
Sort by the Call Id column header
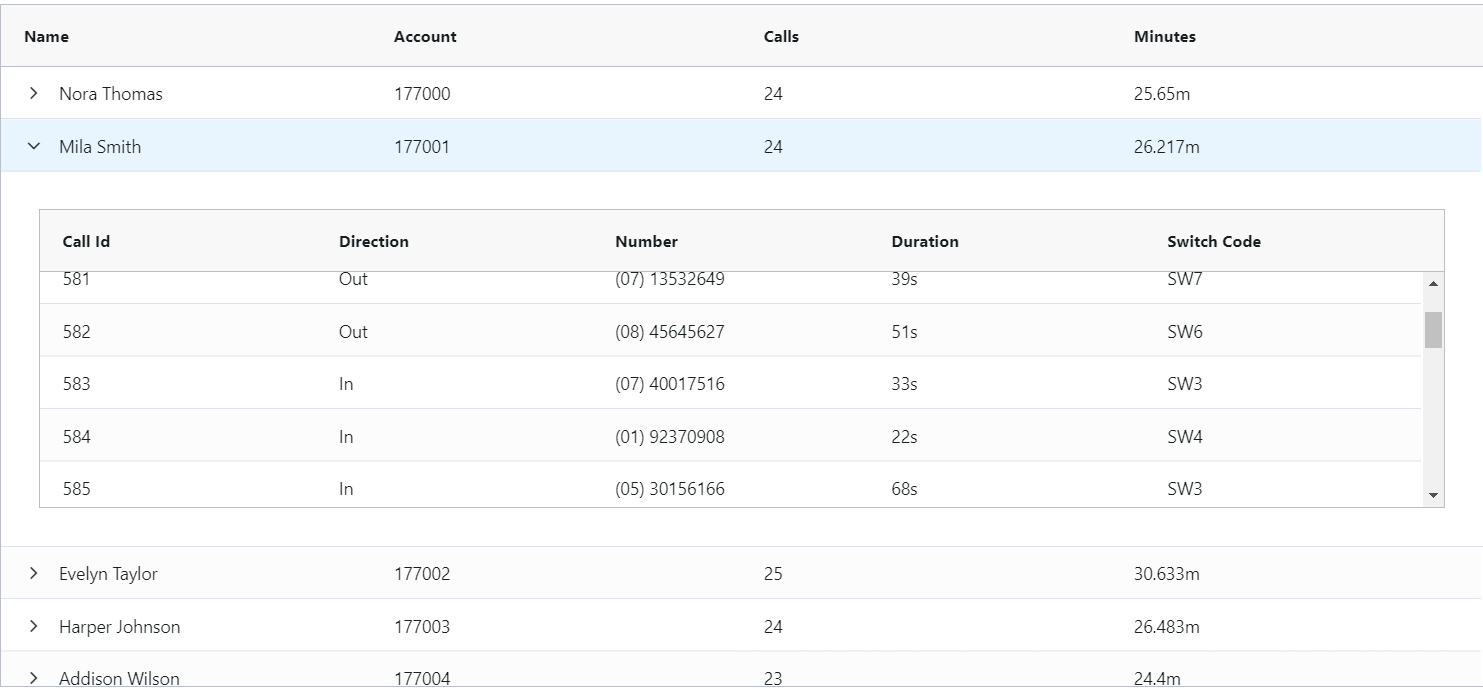point(86,241)
